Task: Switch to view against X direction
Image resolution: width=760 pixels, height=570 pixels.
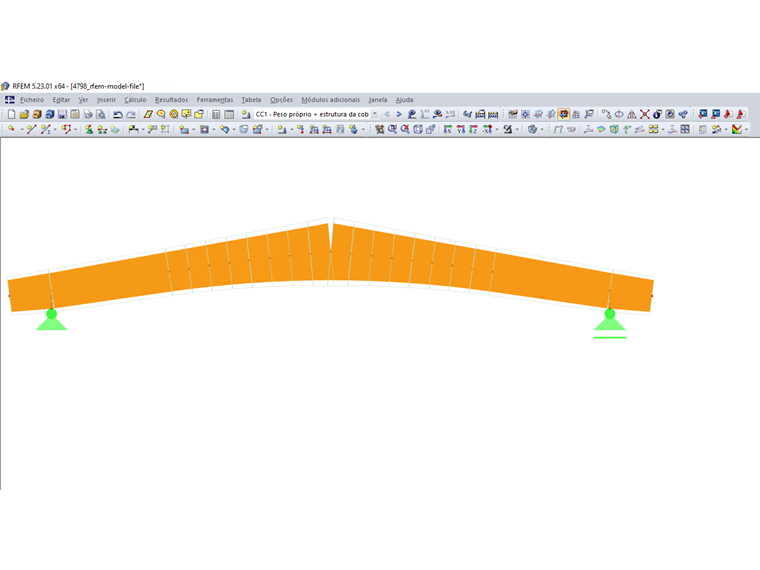Action: 488,129
